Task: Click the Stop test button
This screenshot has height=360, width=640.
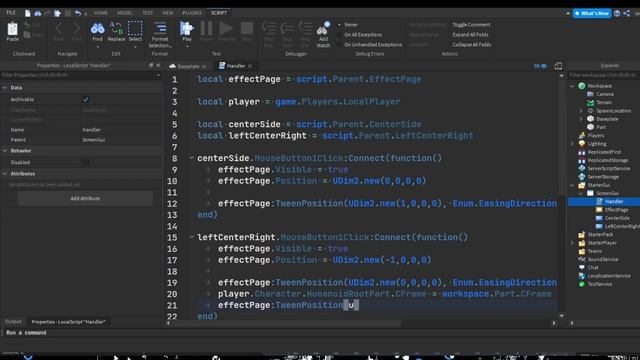Action: click(247, 29)
